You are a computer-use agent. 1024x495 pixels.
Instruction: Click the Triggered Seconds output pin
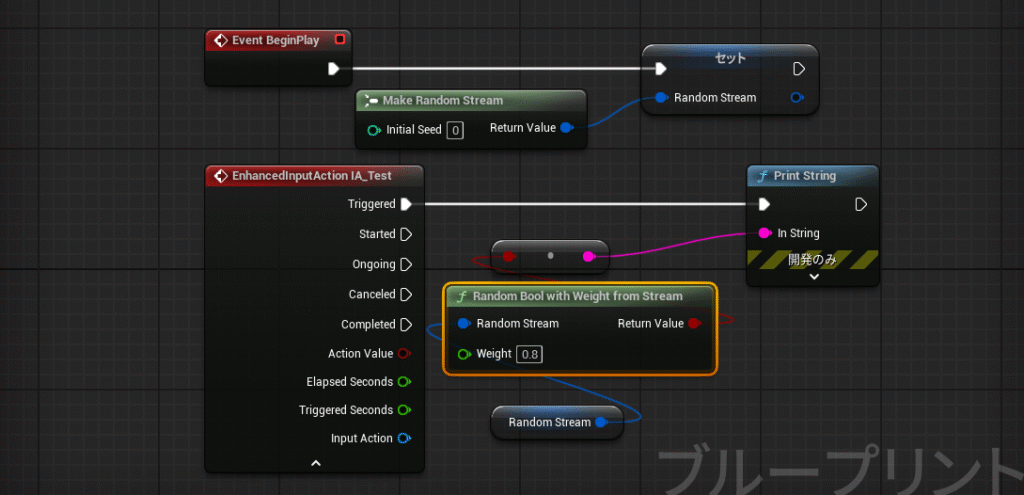[x=404, y=410]
